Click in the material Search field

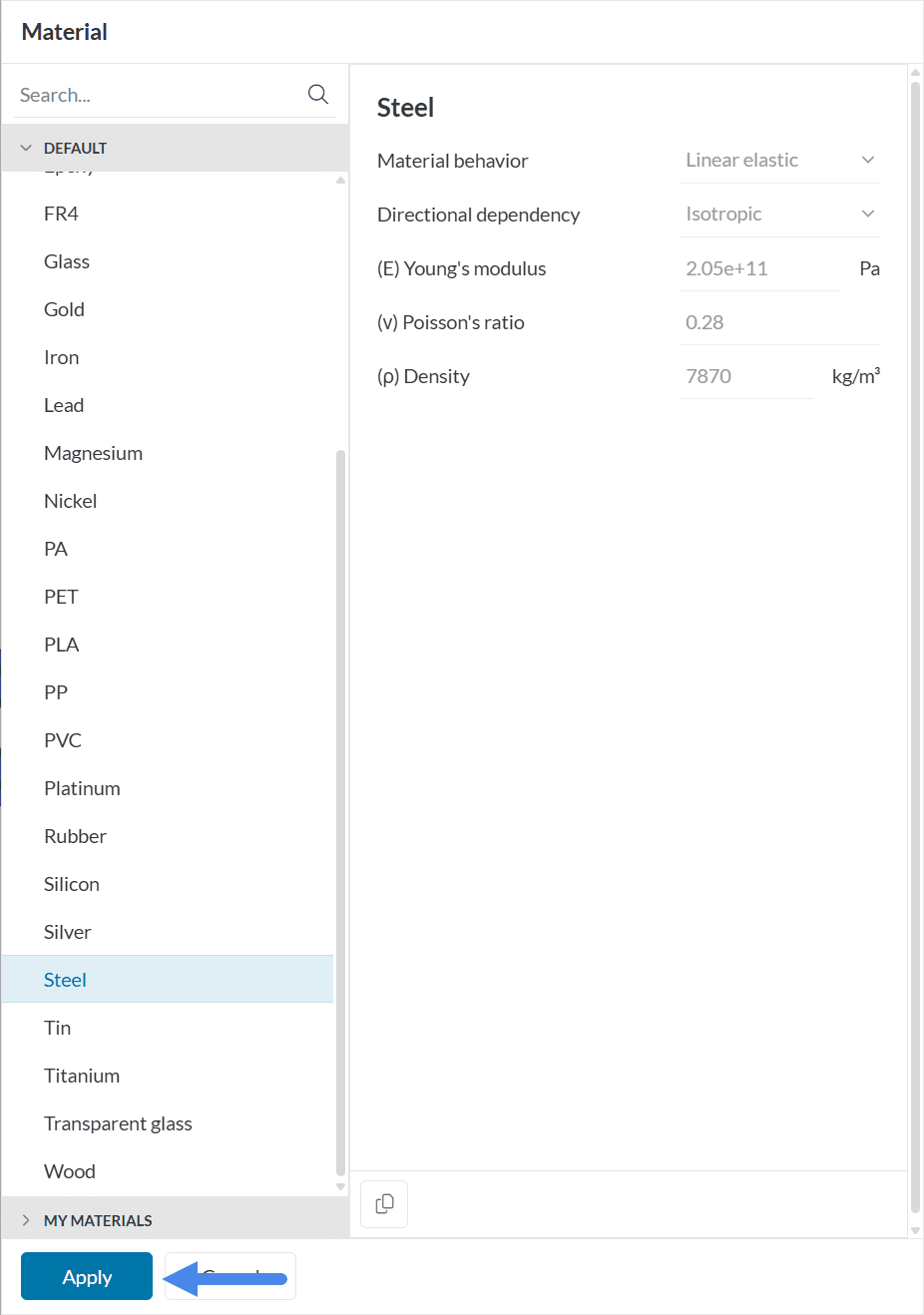(160, 95)
